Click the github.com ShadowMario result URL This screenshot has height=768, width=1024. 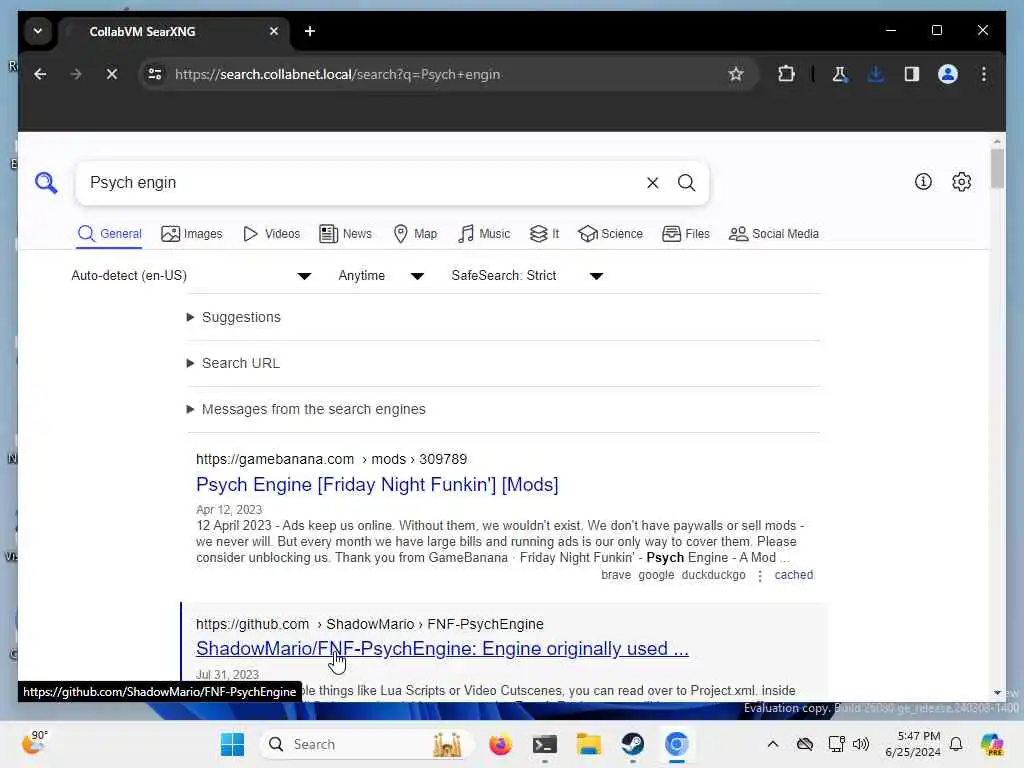pyautogui.click(x=370, y=624)
